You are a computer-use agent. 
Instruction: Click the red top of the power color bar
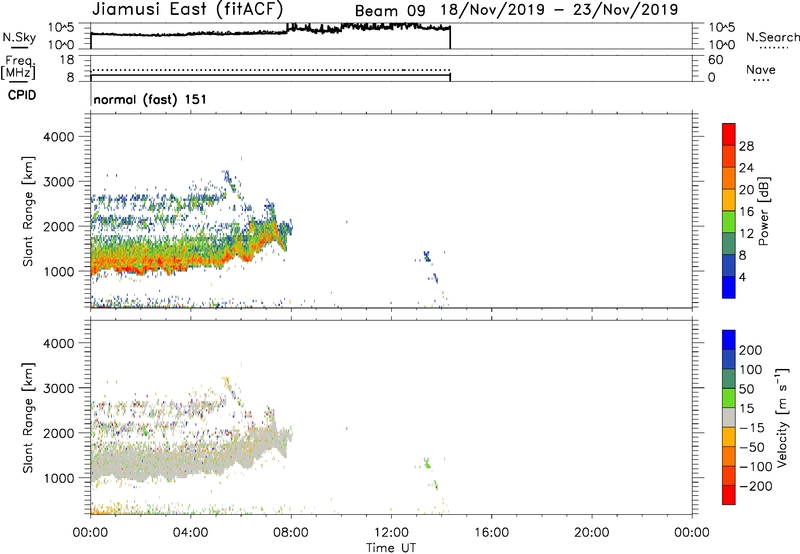pyautogui.click(x=729, y=134)
